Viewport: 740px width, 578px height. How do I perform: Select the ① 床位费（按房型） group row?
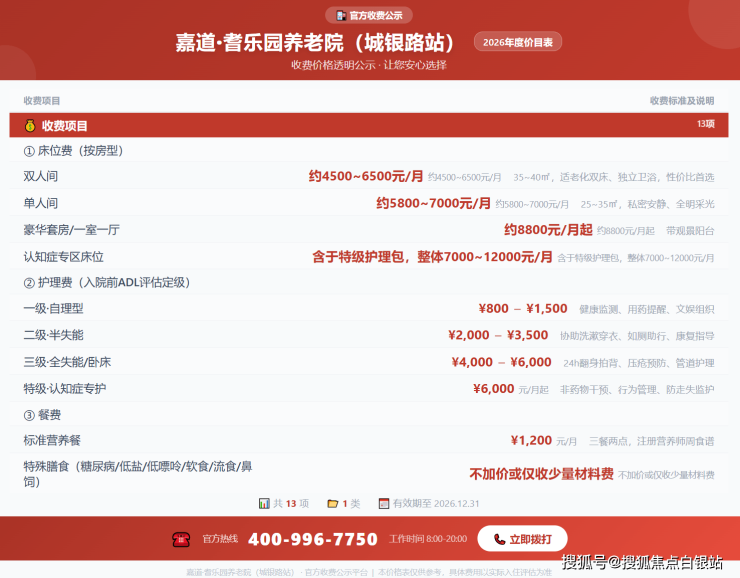coord(369,151)
